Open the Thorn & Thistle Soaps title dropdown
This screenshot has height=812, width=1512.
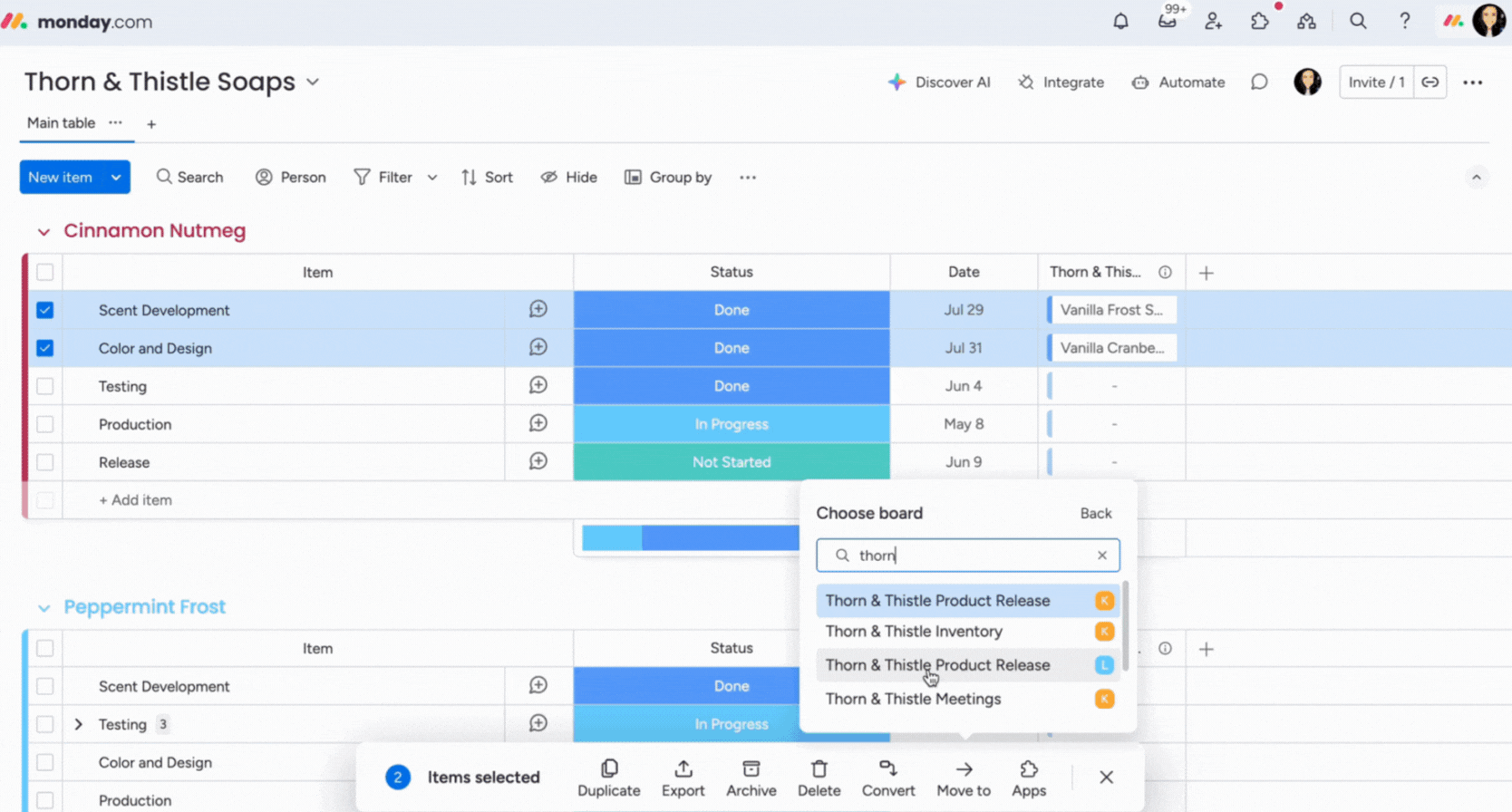click(x=313, y=82)
